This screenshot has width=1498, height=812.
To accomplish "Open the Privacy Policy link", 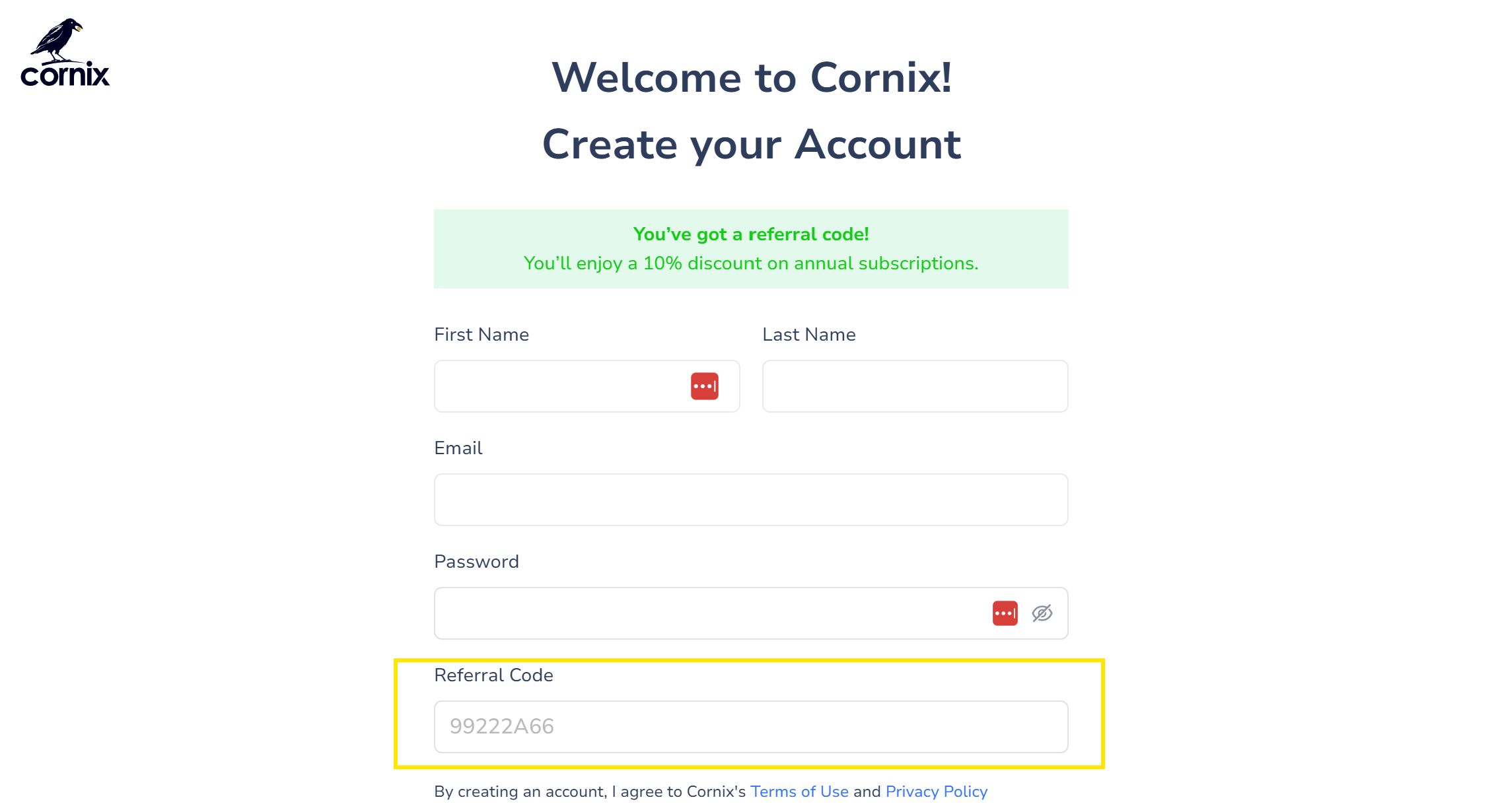I will (x=937, y=792).
